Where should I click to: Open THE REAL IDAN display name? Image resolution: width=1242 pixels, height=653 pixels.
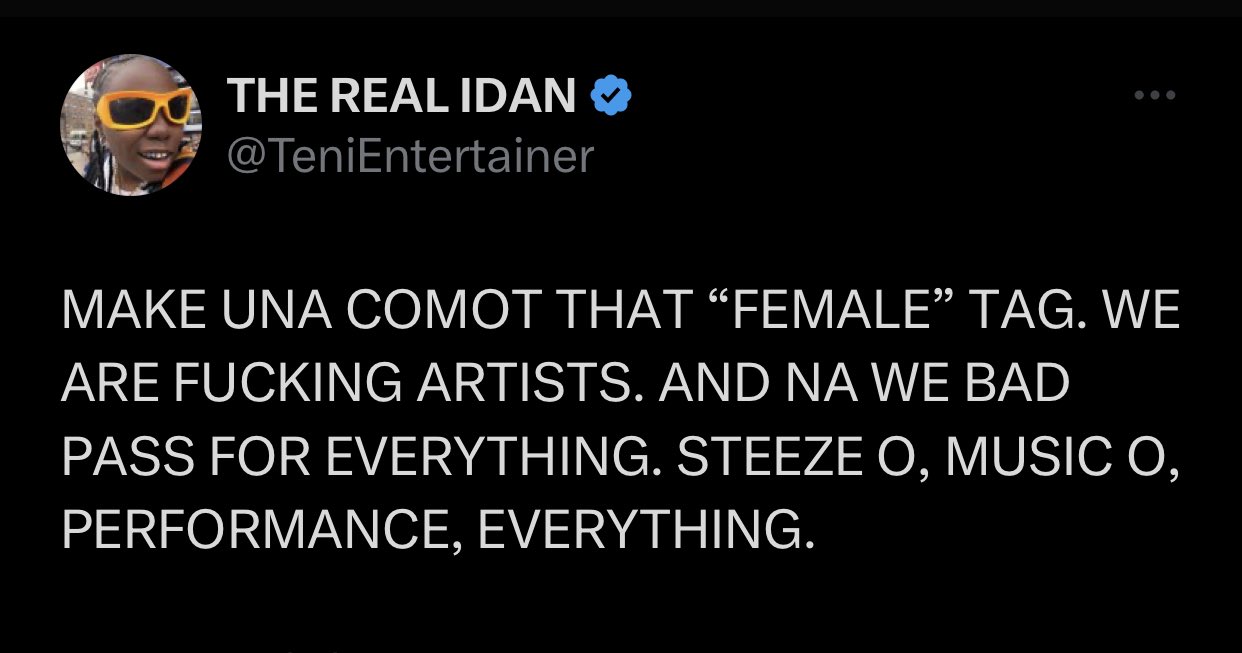coord(402,97)
